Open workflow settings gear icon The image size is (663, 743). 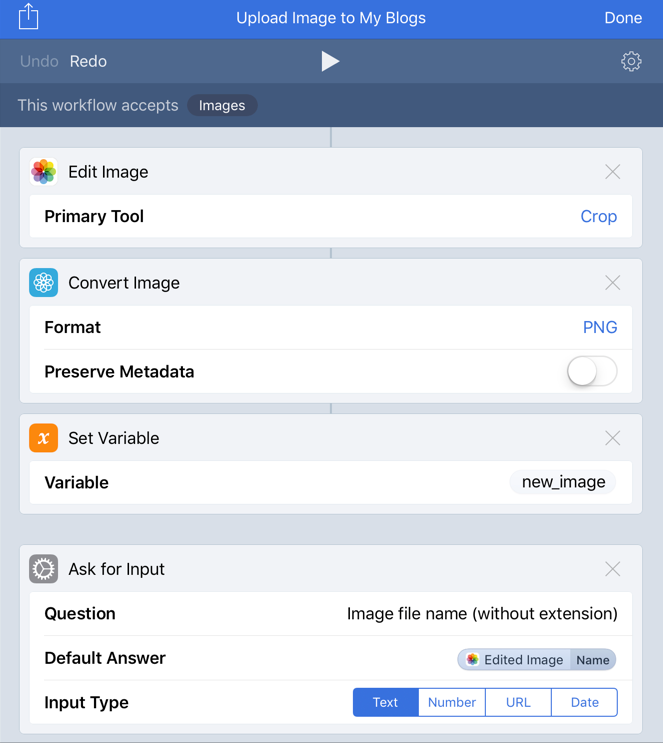pyautogui.click(x=631, y=62)
